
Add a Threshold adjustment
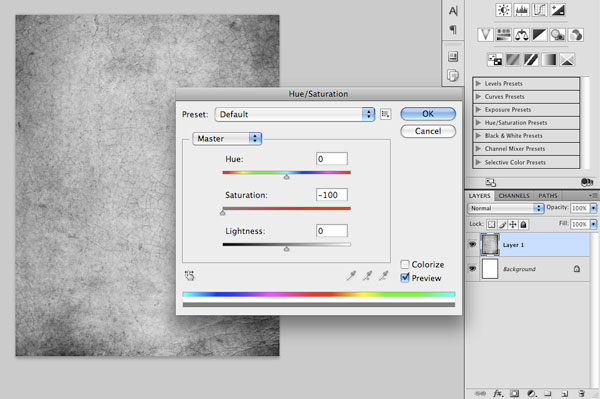pos(531,60)
